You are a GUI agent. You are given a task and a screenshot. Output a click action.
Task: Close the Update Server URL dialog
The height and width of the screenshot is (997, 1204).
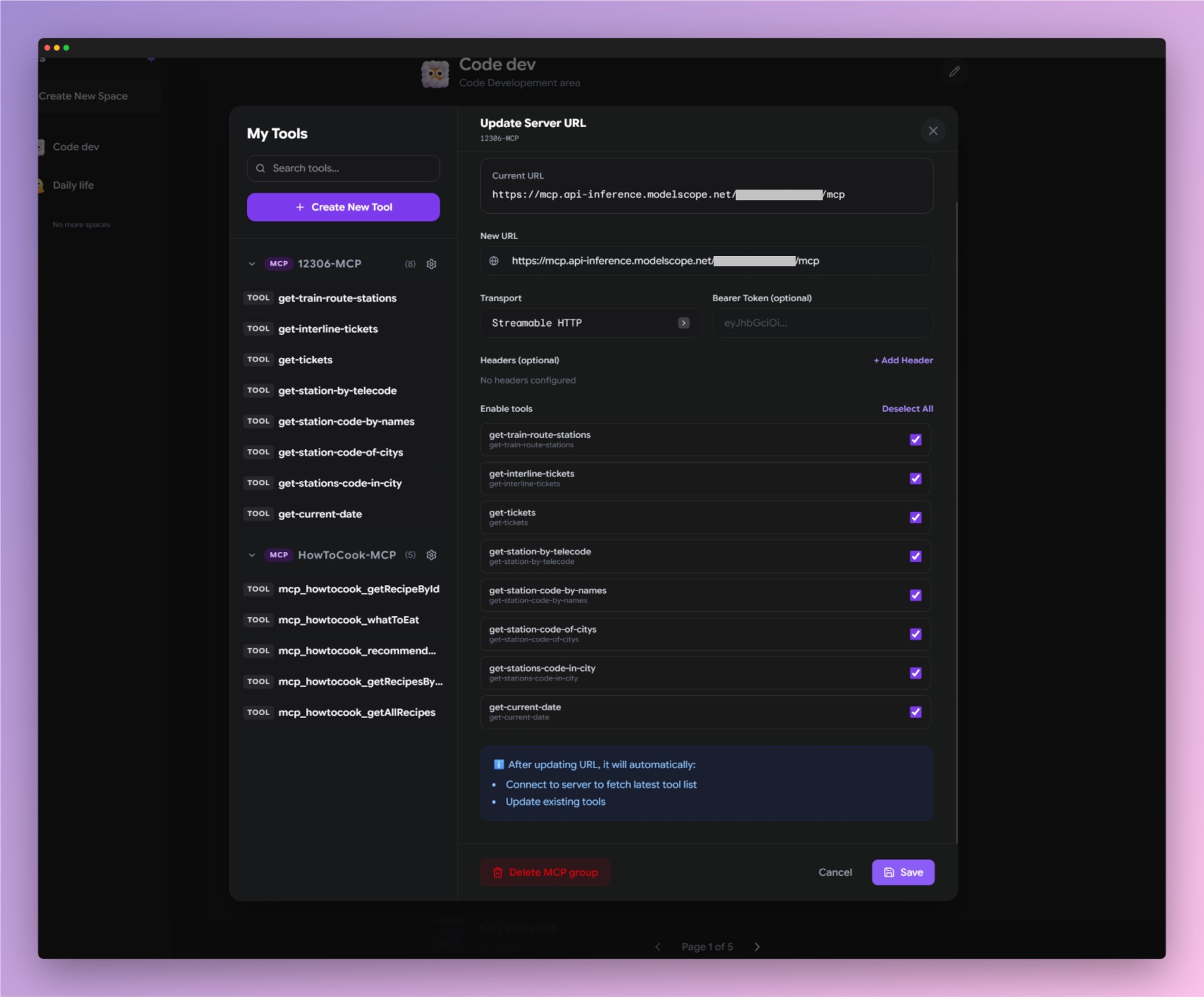932,131
